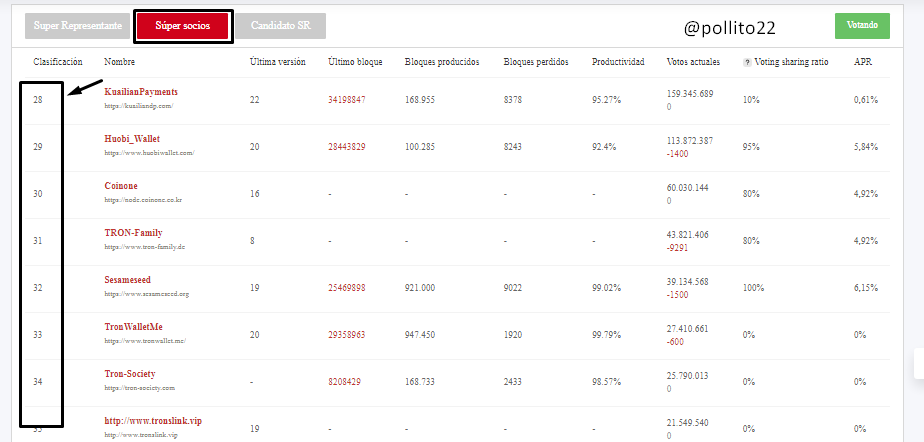Open block 29358963 details
924x442 pixels.
pos(346,335)
